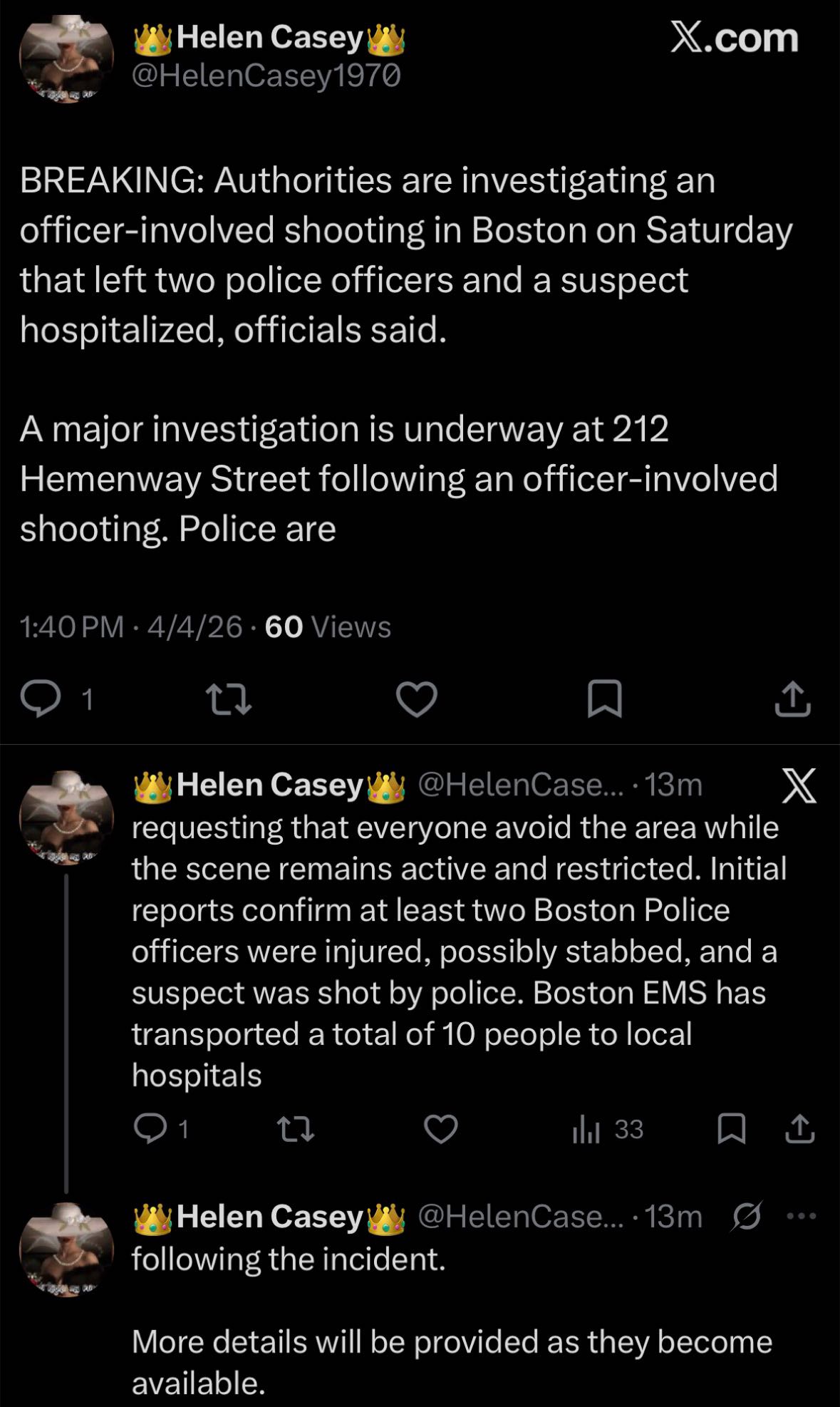
Task: Reply to the '10 people' thread tweet
Action: [150, 1129]
